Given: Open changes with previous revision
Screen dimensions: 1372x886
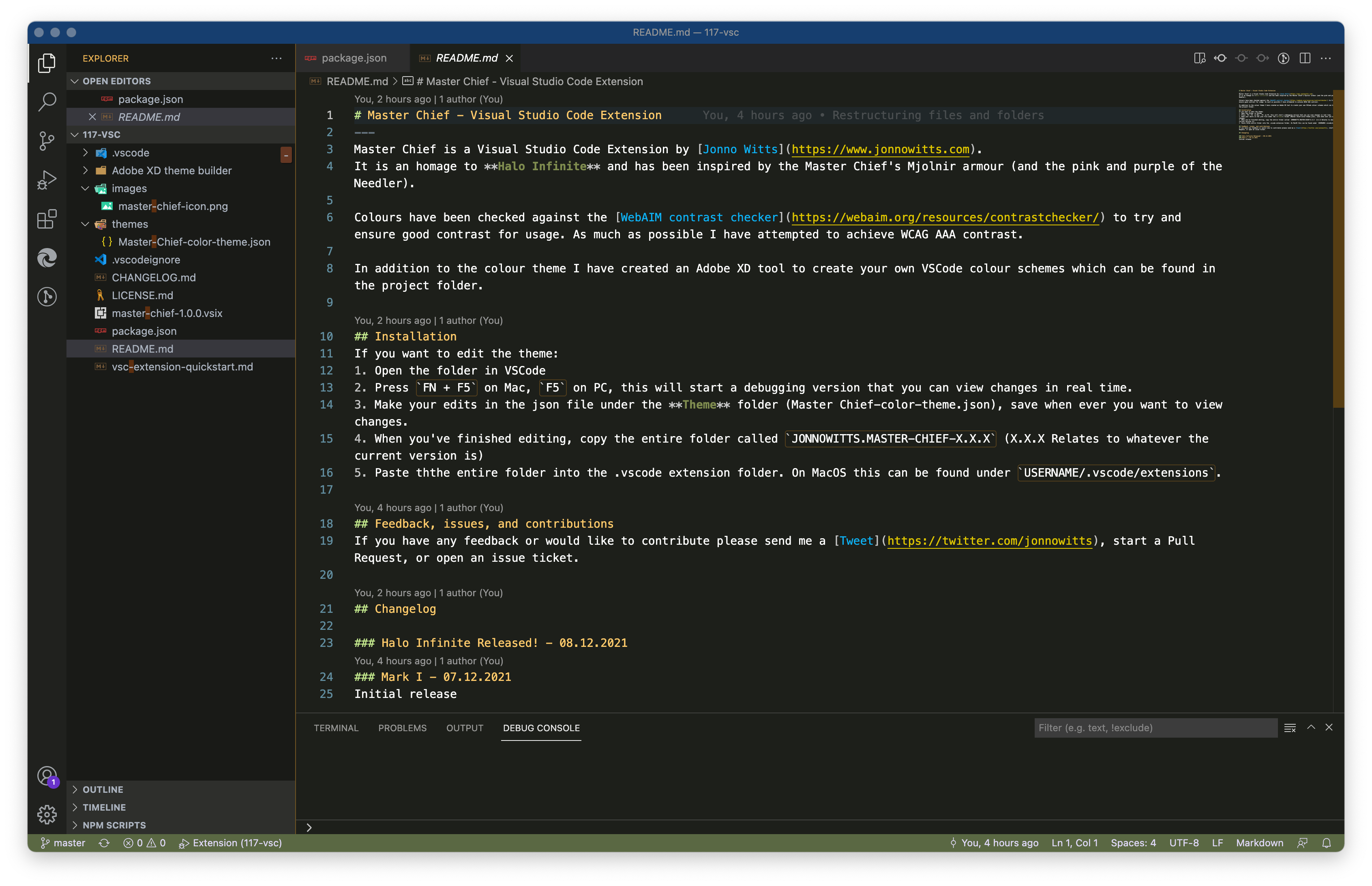Looking at the screenshot, I should (x=1220, y=58).
